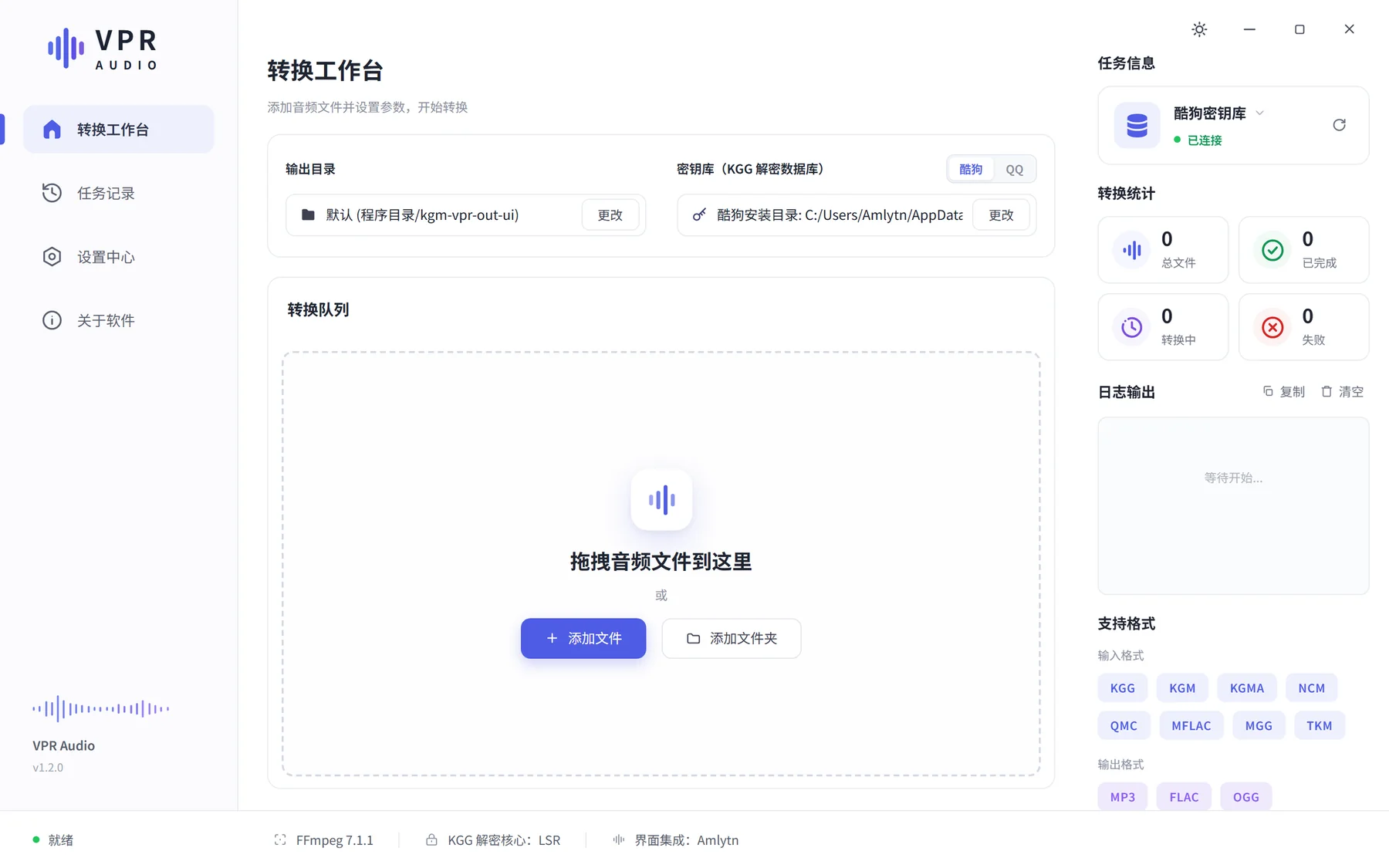Expand the 酷狗密钥库 dropdown chevron
This screenshot has width=1389, height=868.
pos(1260,113)
